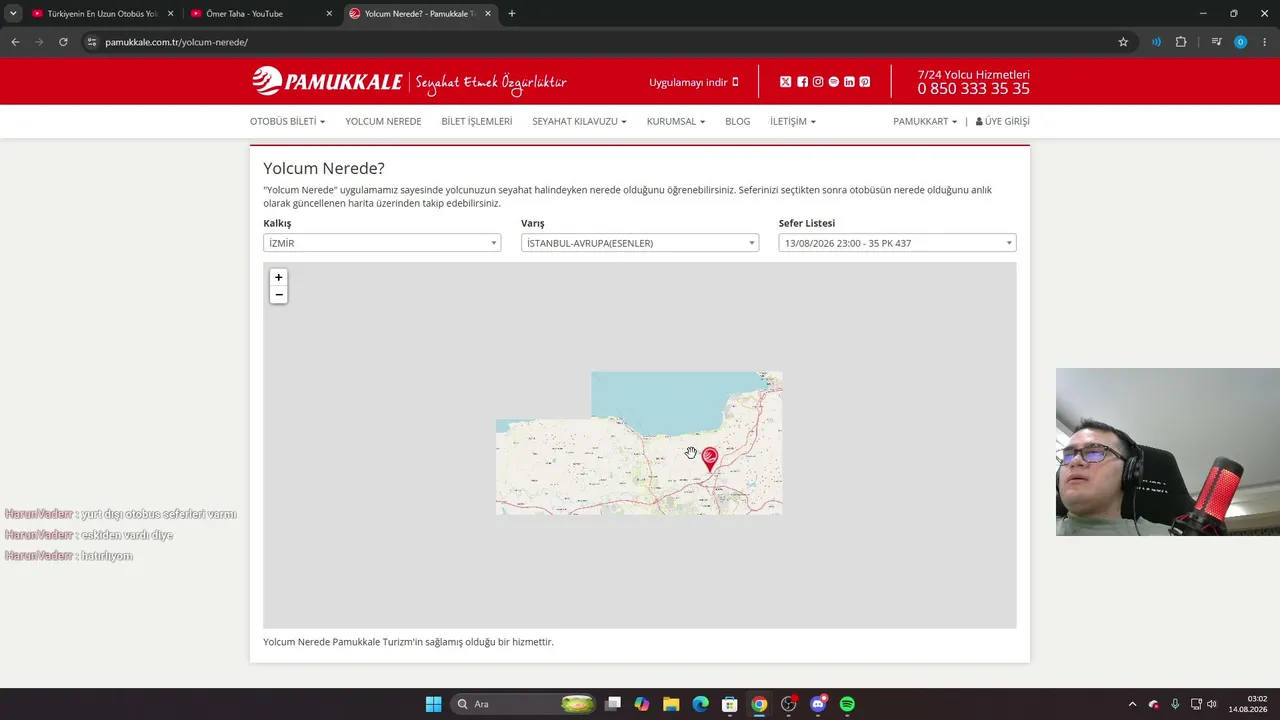Click the Windows taskbar search box
The height and width of the screenshot is (720, 1280).
[525, 704]
